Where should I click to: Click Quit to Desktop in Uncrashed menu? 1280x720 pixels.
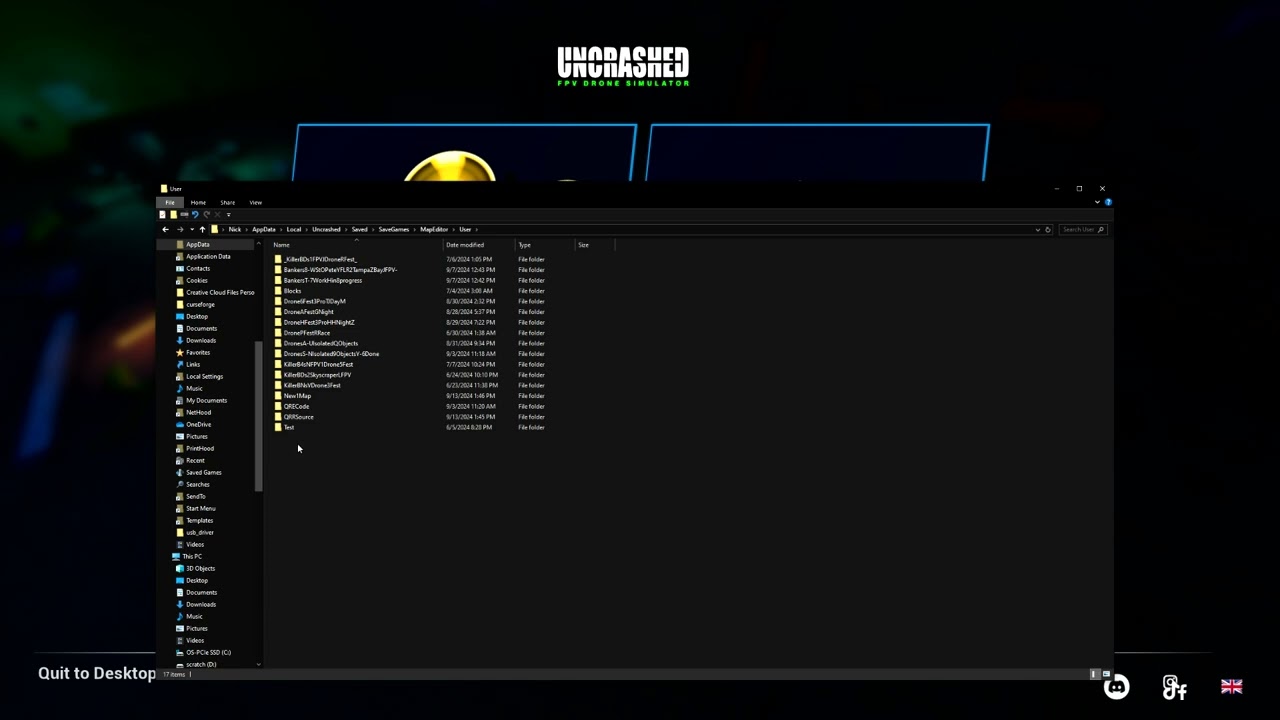97,673
